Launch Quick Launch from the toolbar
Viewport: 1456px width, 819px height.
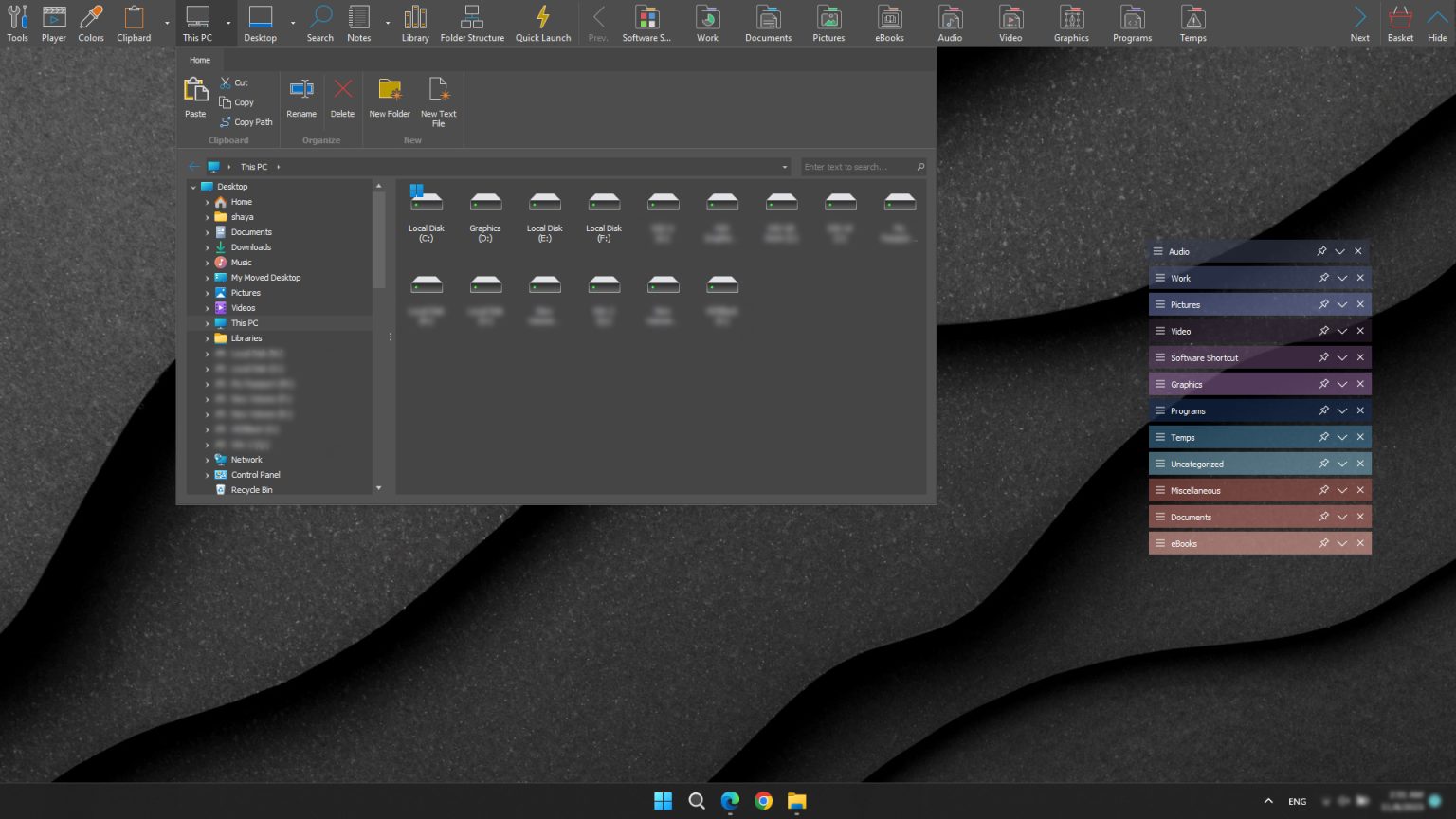tap(542, 19)
